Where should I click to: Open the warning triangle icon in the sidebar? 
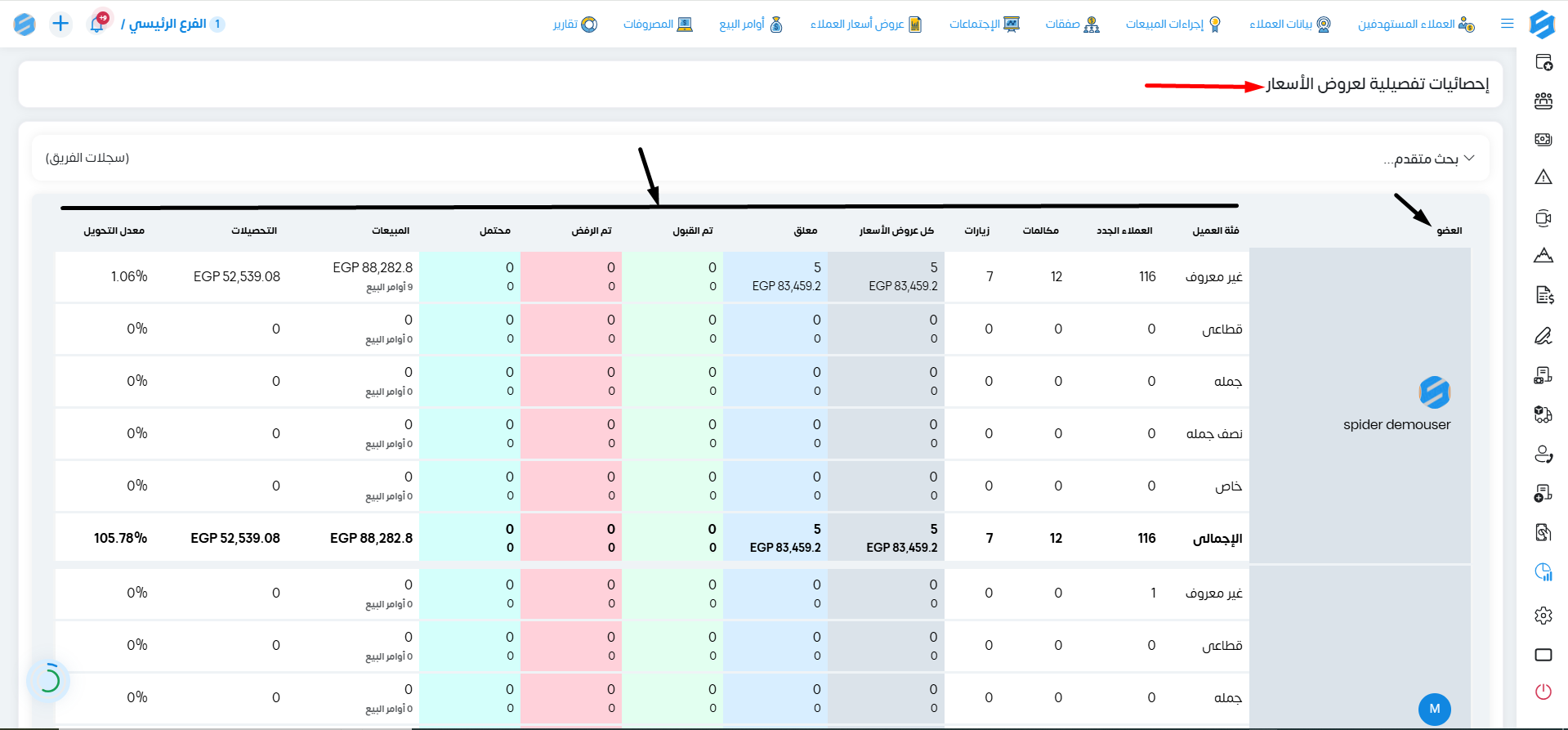click(1543, 177)
